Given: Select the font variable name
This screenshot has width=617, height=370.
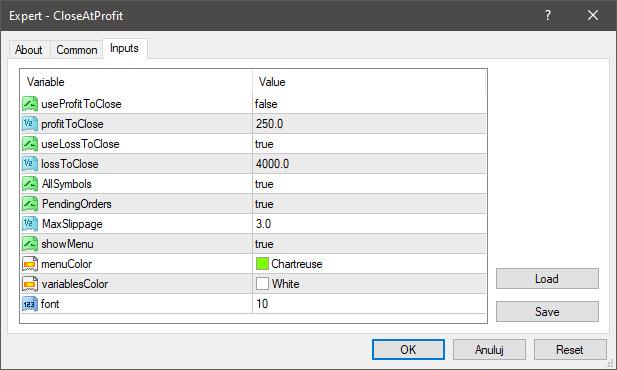Looking at the screenshot, I should (50, 304).
